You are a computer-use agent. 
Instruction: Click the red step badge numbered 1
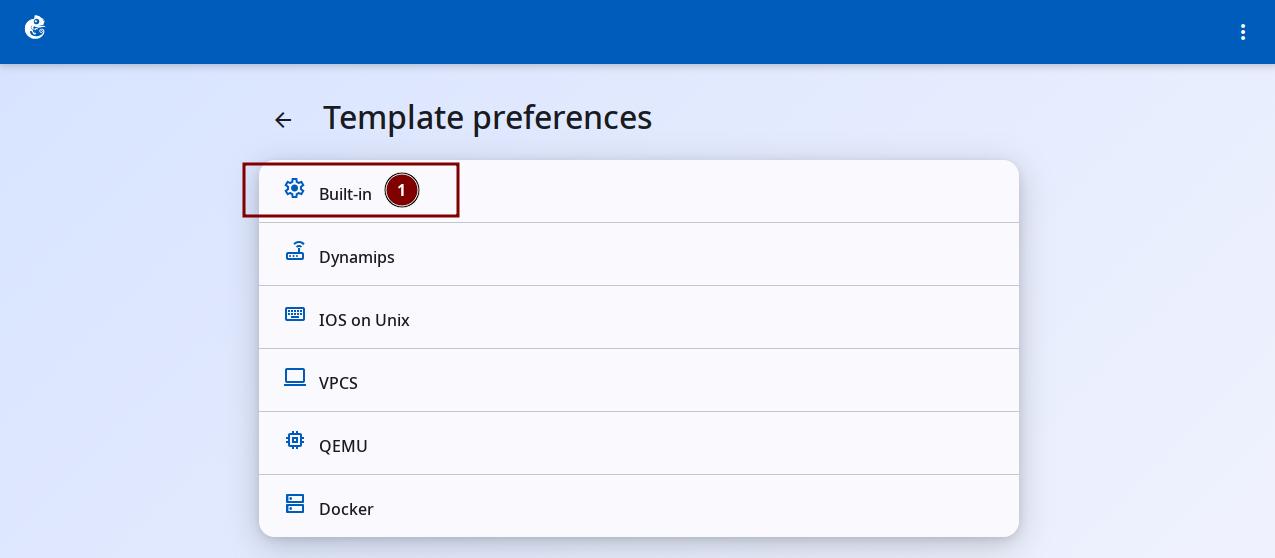pyautogui.click(x=402, y=190)
